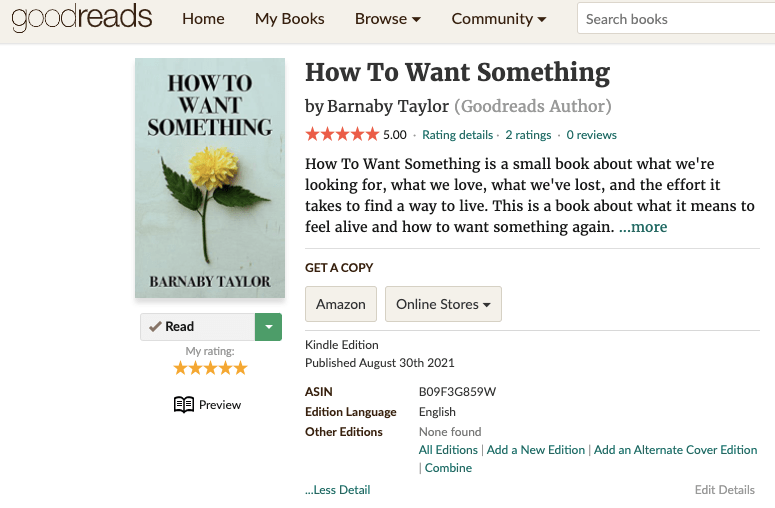The height and width of the screenshot is (508, 775).
Task: Open the green shelf dropdown arrow
Action: click(x=268, y=327)
